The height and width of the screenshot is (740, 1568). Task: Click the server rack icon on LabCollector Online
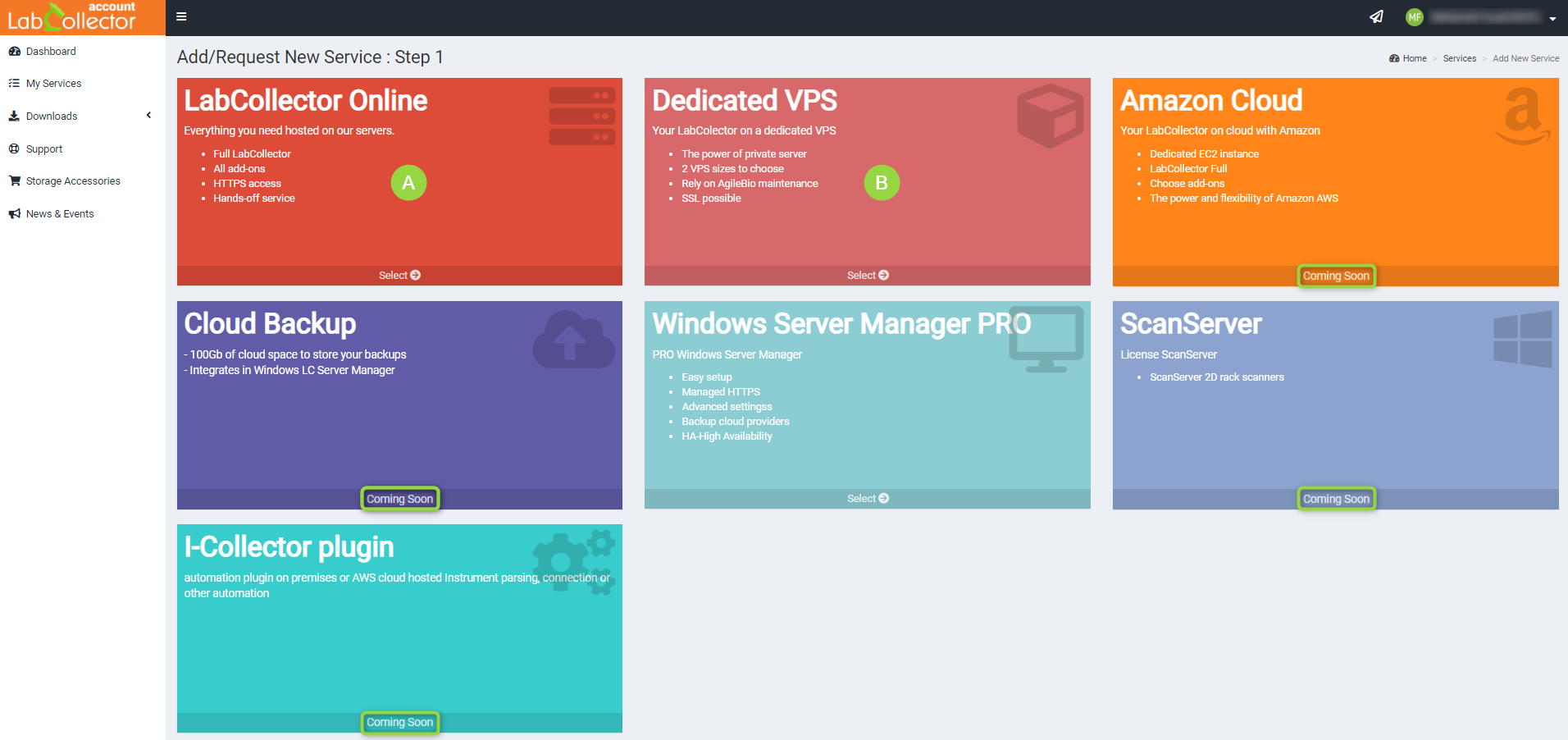(x=582, y=116)
